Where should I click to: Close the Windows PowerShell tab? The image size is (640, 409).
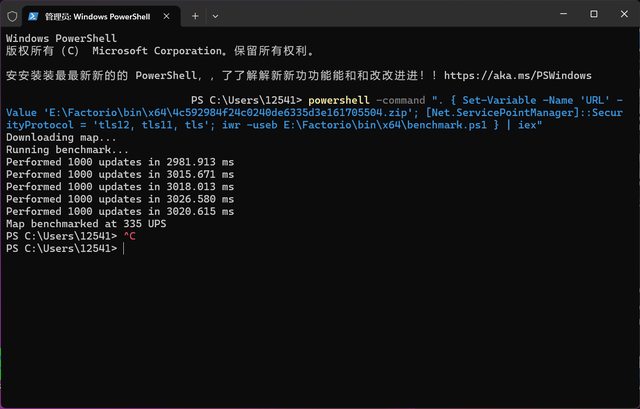coord(169,16)
